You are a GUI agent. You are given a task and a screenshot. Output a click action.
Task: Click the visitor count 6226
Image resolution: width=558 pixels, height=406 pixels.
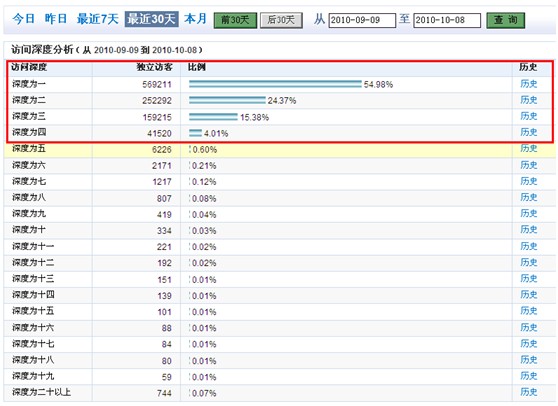point(162,149)
